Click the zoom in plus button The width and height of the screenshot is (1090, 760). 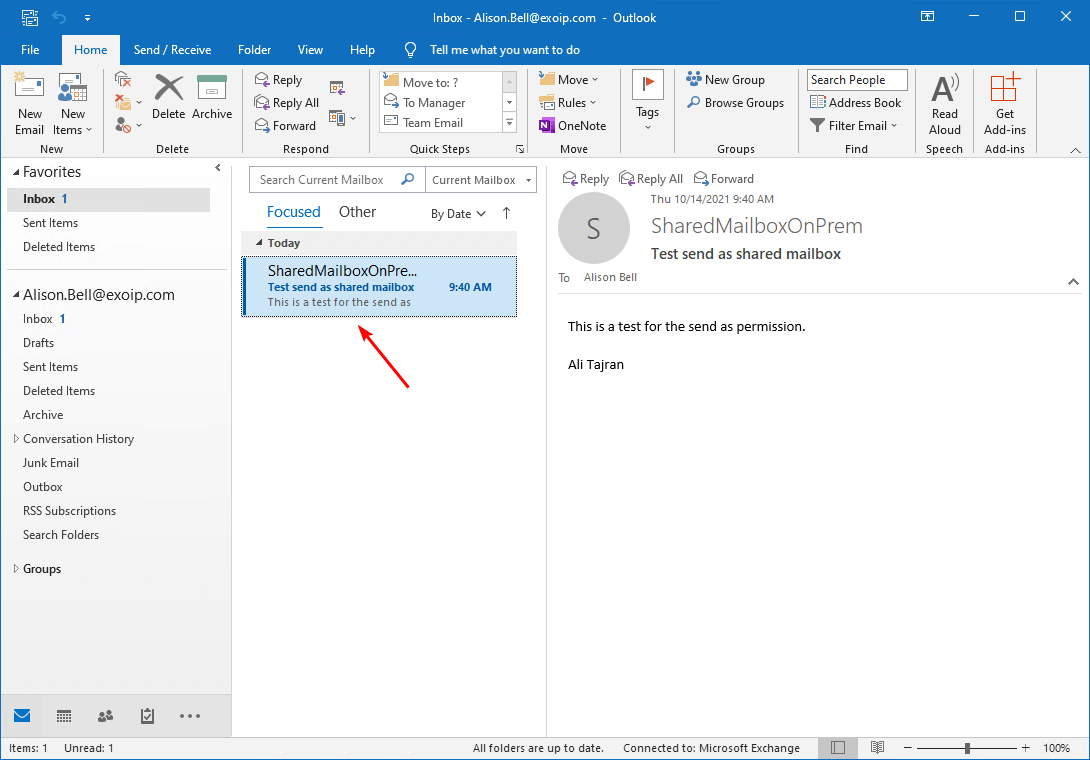tap(1025, 748)
